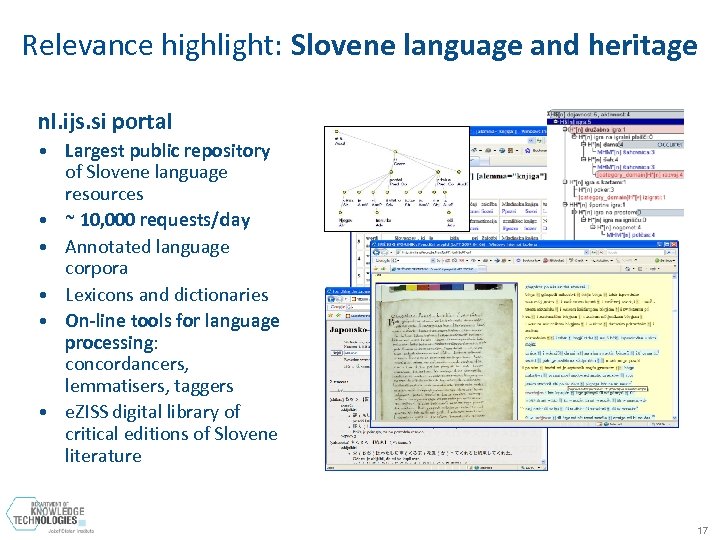The width and height of the screenshot is (720, 540).
Task: Select the 'igra na igrišču' tree row
Action: 617,220
